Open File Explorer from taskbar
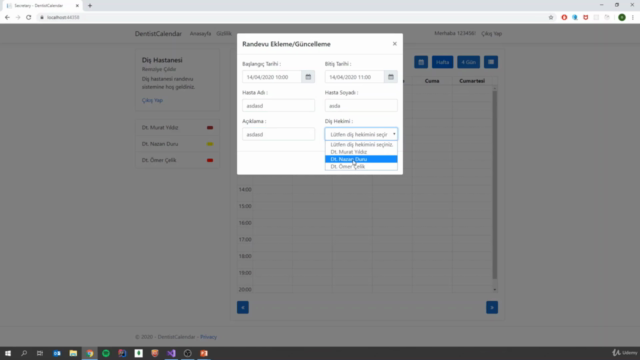Screen dimensions: 640x360 pyautogui.click(x=73, y=353)
